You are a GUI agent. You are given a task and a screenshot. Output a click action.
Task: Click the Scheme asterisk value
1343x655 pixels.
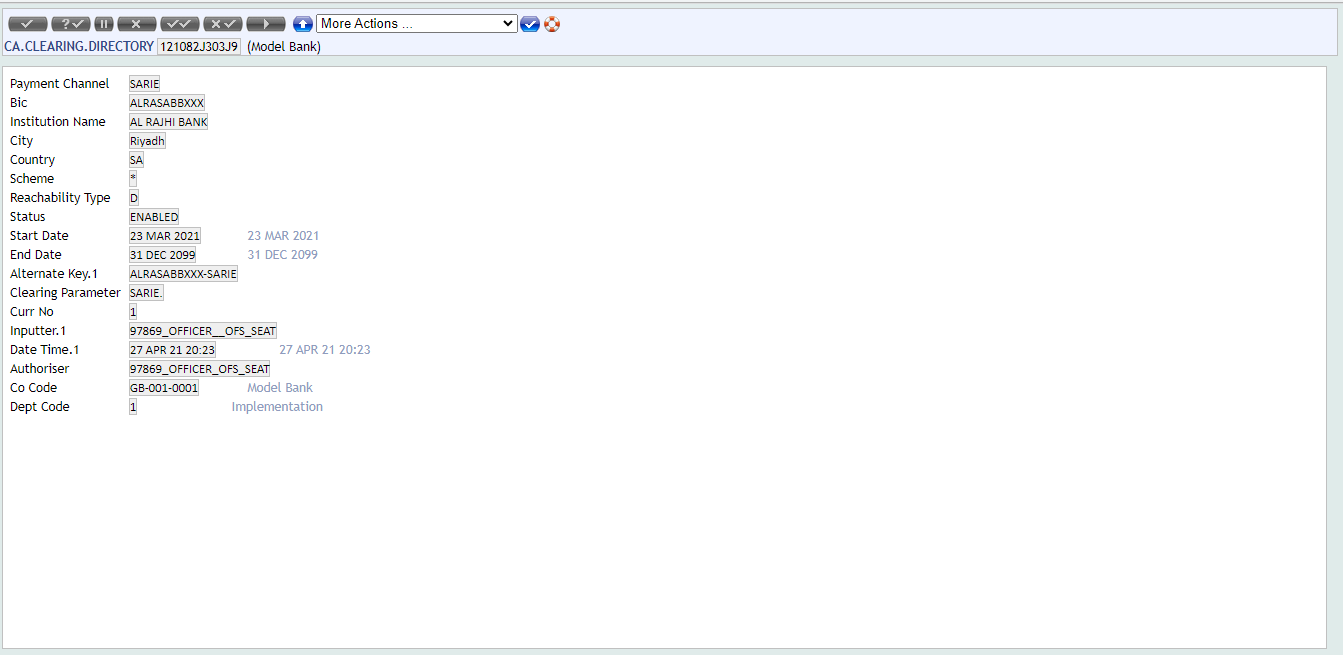[x=133, y=179]
